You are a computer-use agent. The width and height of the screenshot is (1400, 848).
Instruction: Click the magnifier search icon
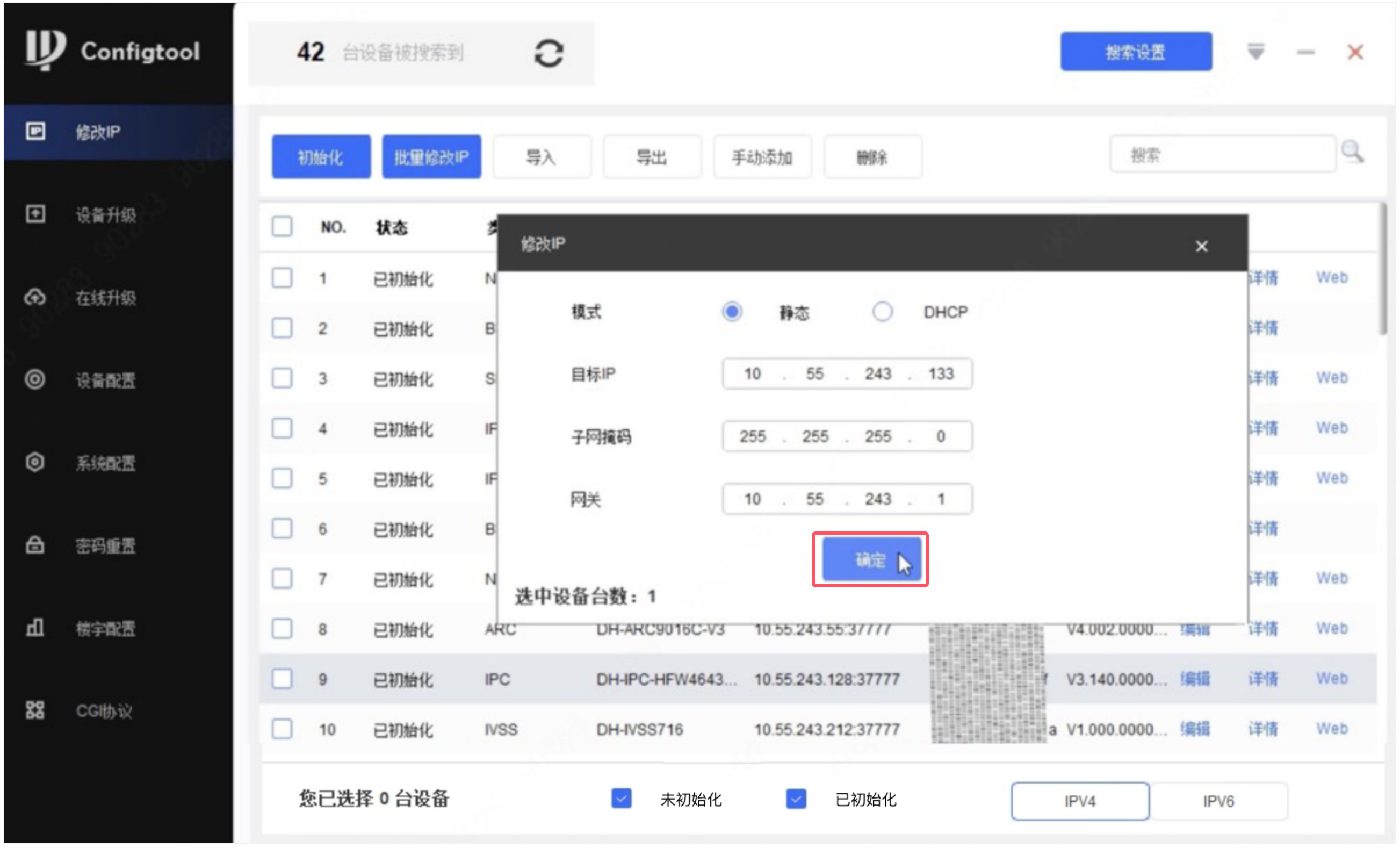pos(1352,152)
